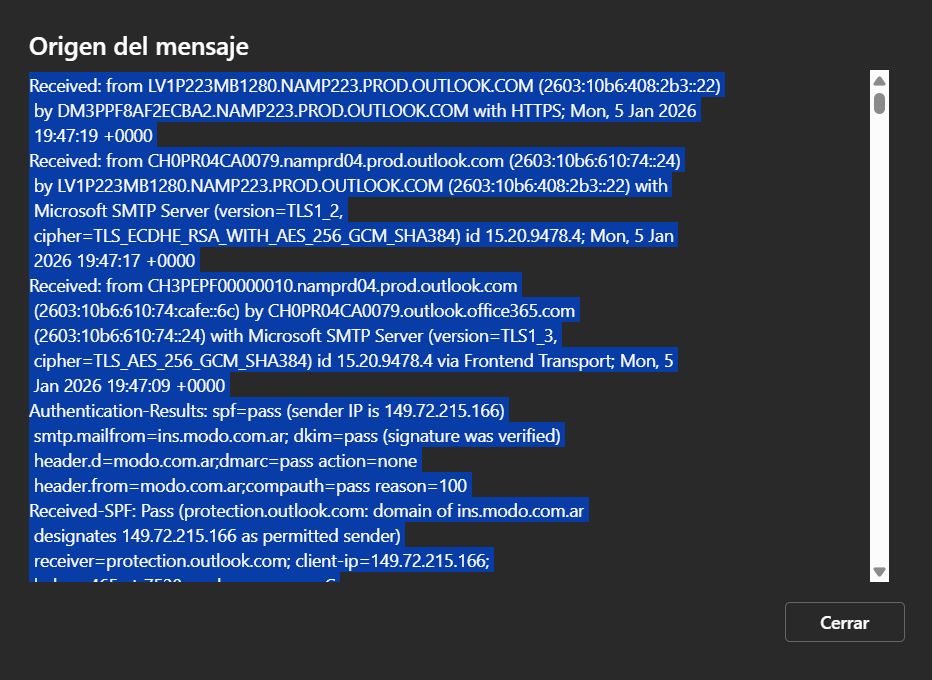Screen dimensions: 932x680
Task: Click the receiver=protection.outlook.com line
Action: click(x=261, y=560)
